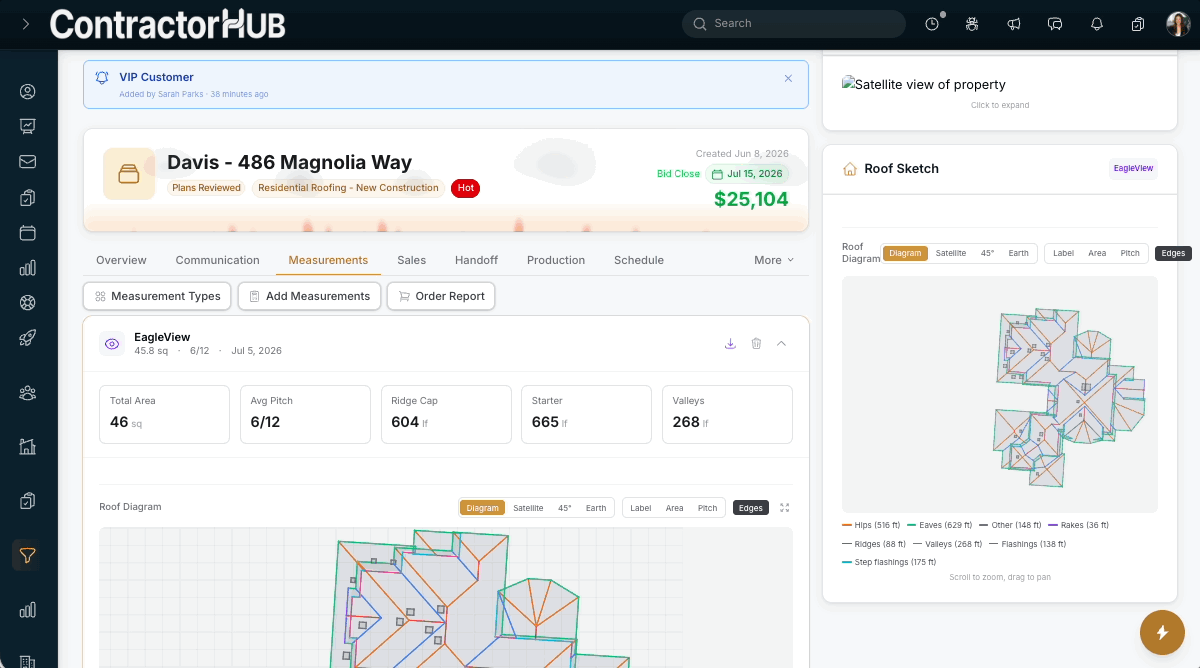
Task: Click the Measurement Types button
Action: tap(157, 296)
